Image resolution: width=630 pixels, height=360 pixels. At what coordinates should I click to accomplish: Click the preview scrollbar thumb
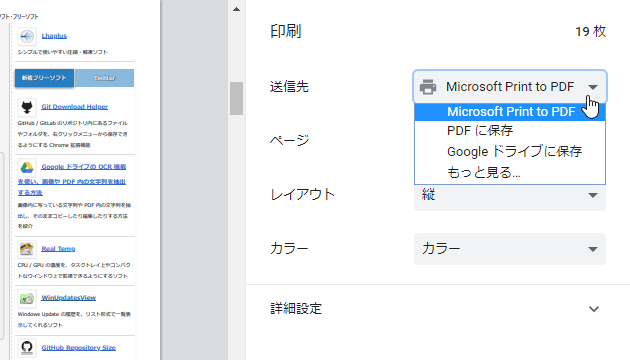point(237,98)
